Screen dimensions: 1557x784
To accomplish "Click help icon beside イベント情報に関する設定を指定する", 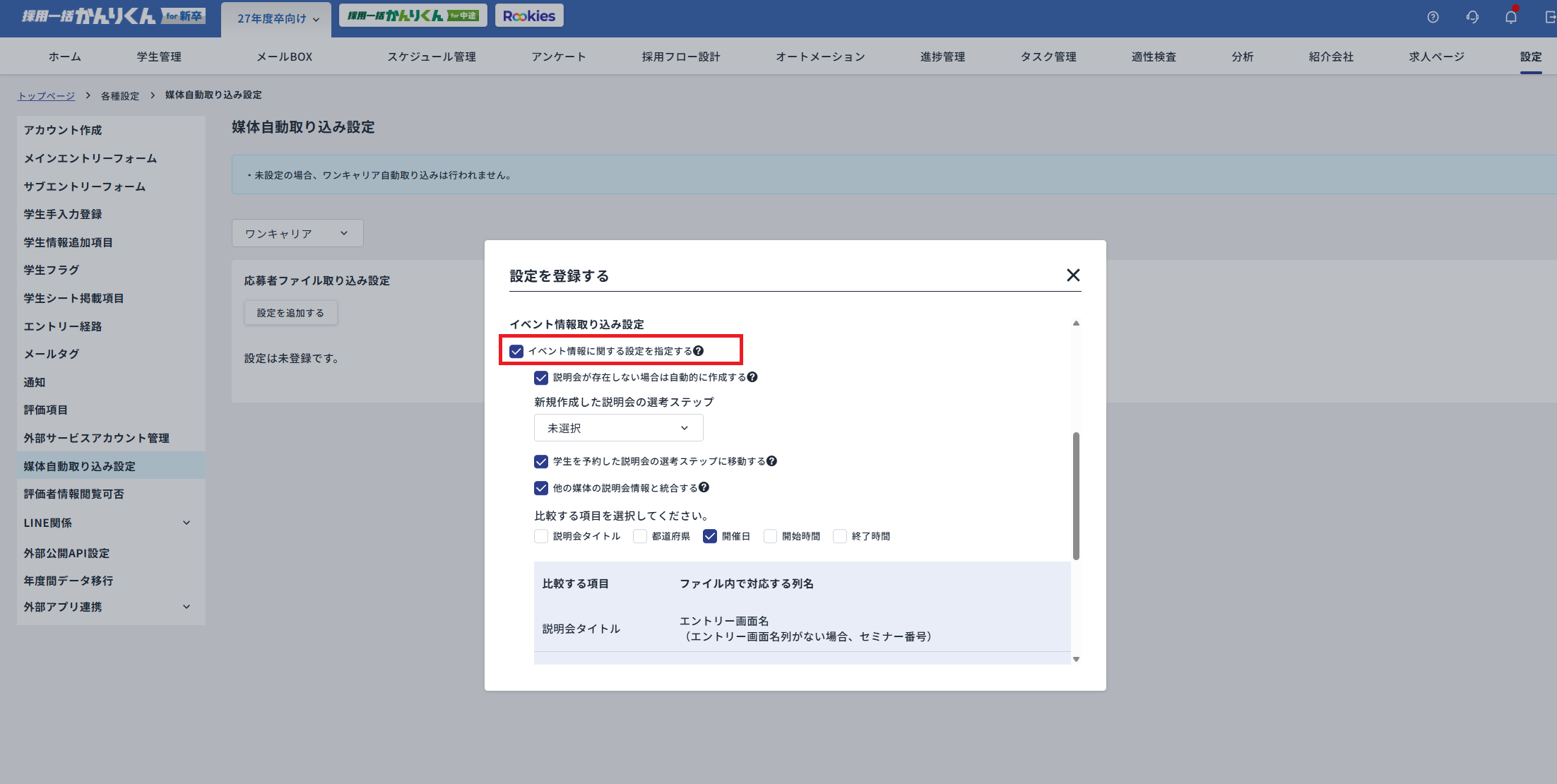I will [x=699, y=351].
